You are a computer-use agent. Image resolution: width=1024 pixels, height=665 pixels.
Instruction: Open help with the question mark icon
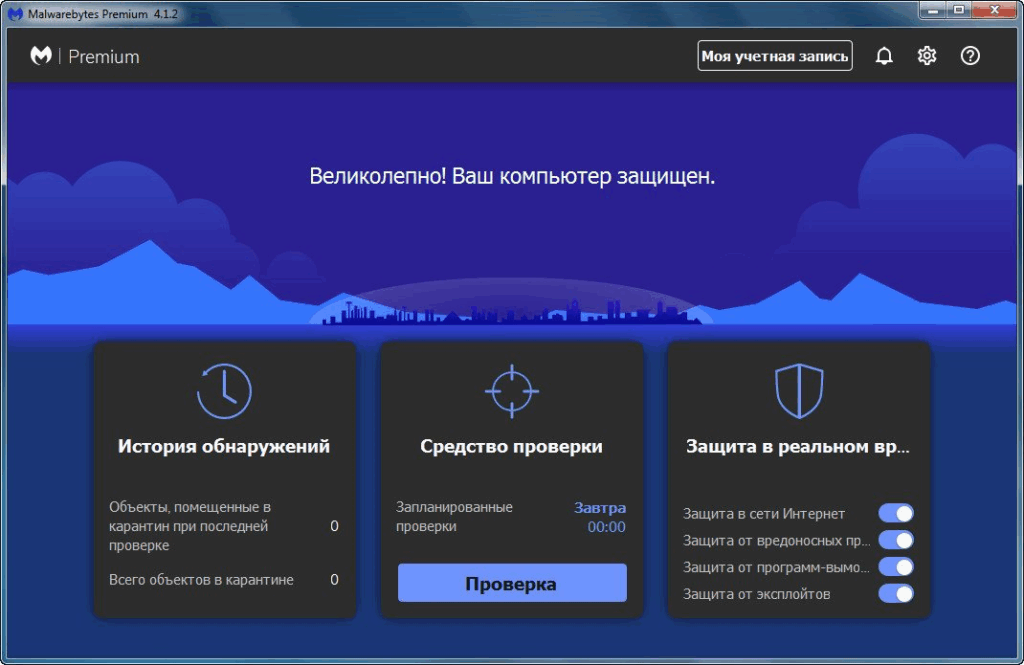point(969,56)
